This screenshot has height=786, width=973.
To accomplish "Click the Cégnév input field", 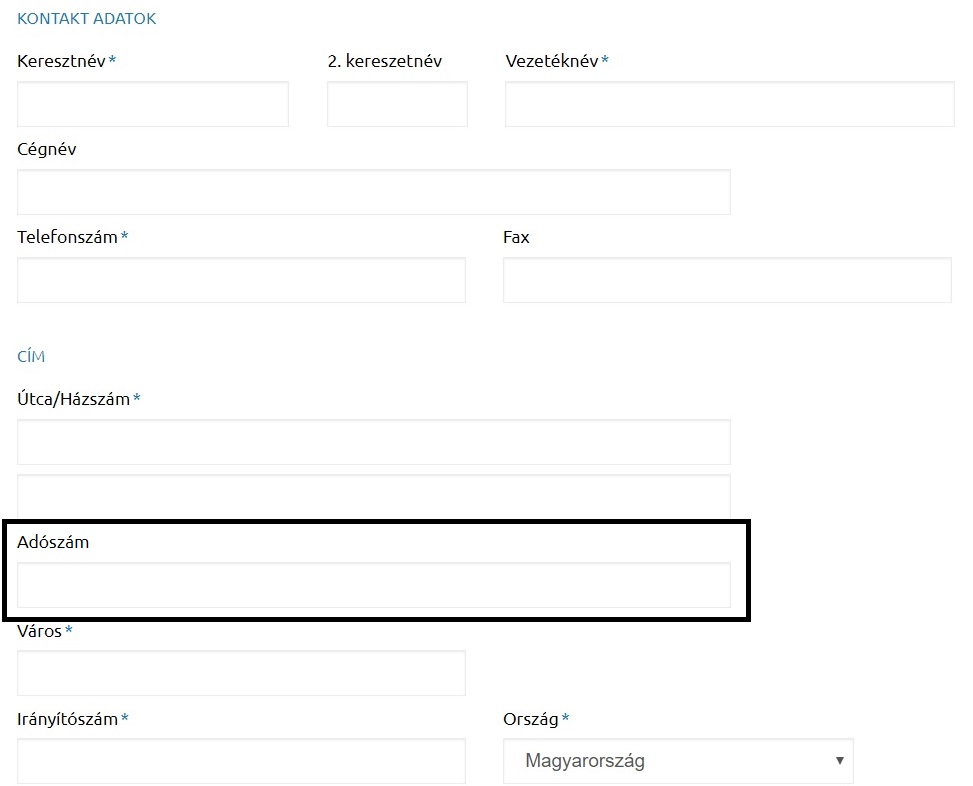I will click(x=372, y=191).
